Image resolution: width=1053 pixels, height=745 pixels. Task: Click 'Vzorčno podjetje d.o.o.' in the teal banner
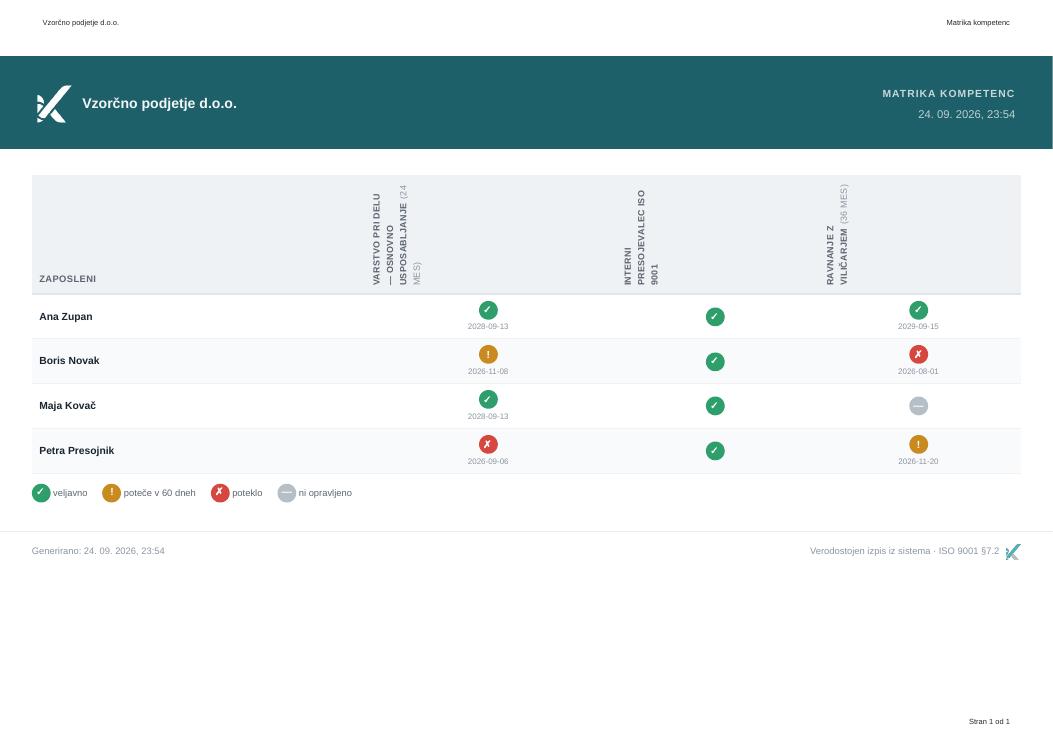[x=159, y=103]
